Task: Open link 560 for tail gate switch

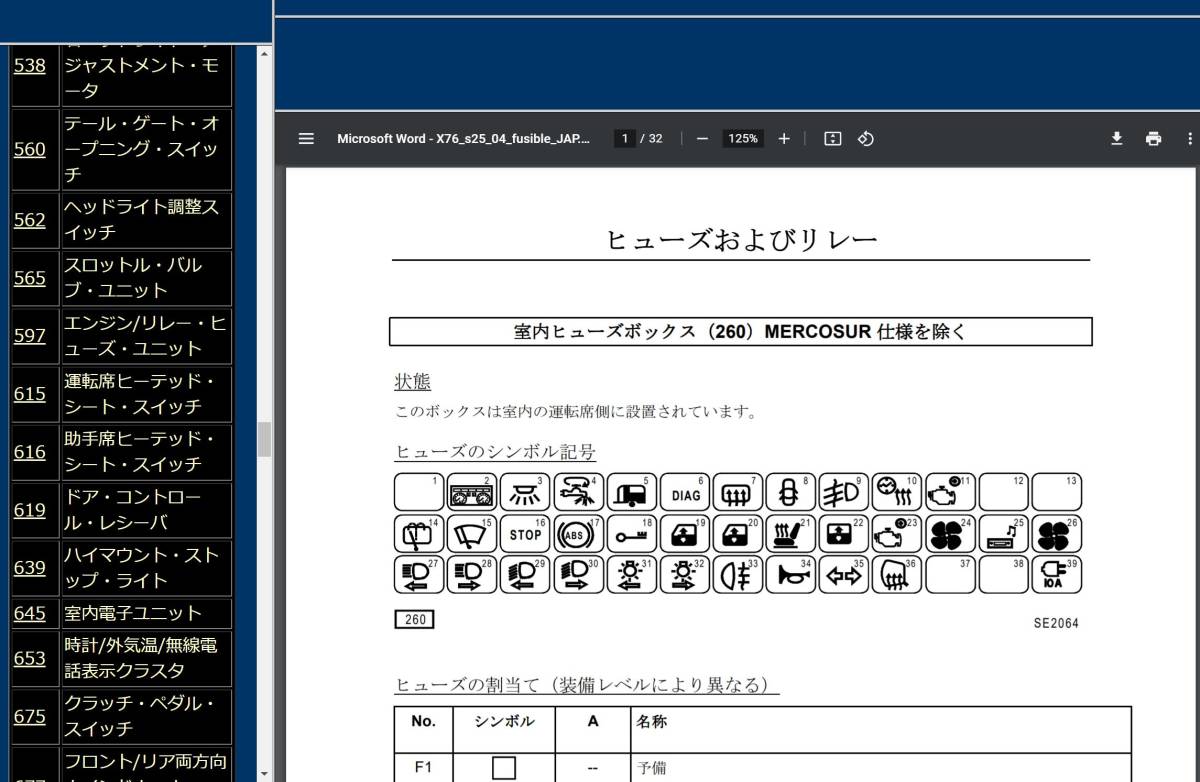Action: click(30, 149)
